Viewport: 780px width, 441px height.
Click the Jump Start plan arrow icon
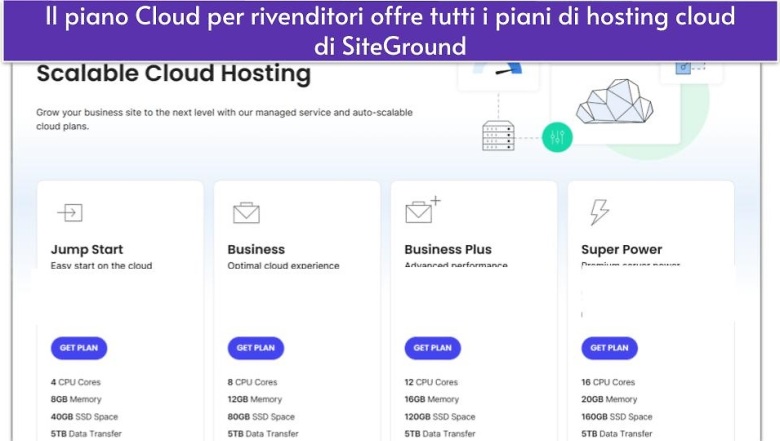coord(70,213)
